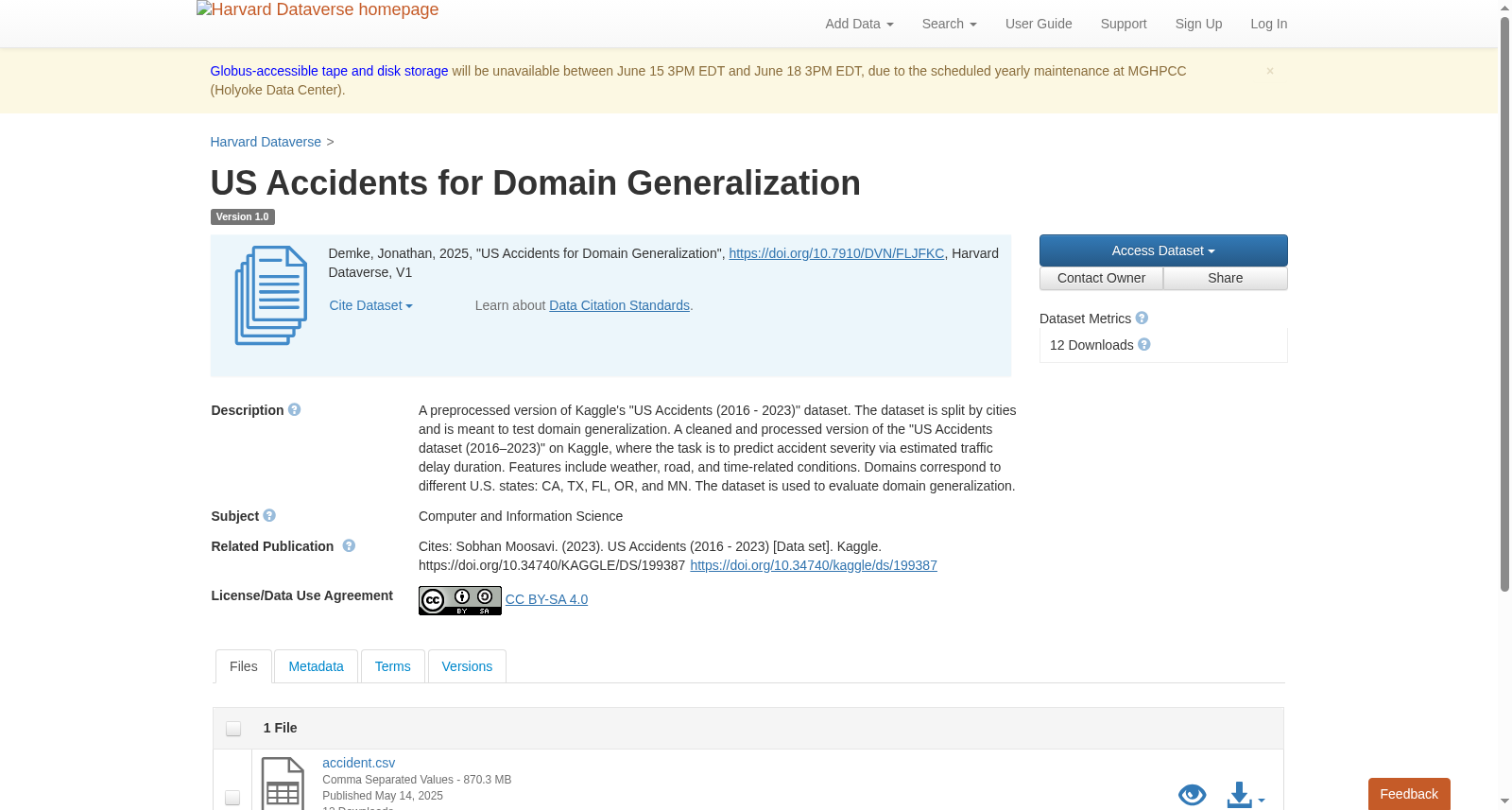Open the accident.csv file link
The width and height of the screenshot is (1512, 810).
pos(358,763)
